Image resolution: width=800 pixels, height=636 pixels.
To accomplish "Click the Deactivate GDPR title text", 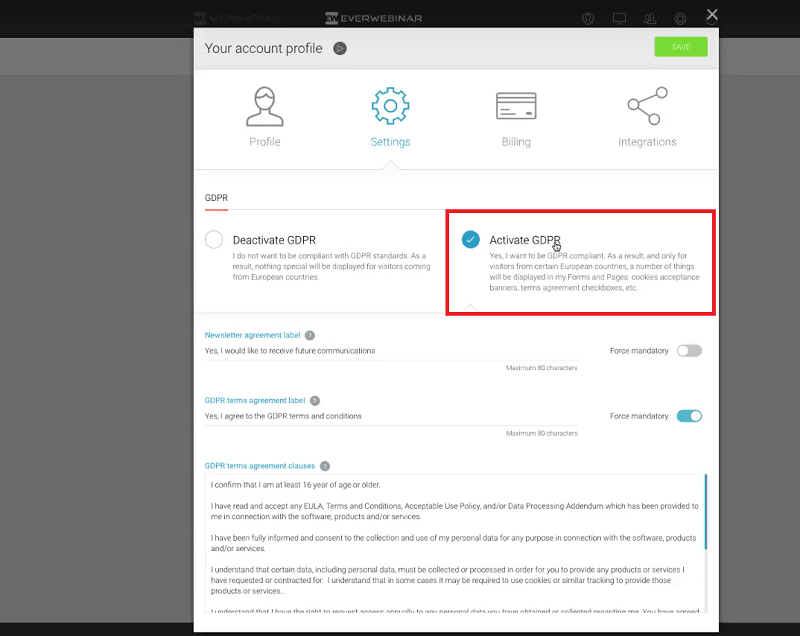I will pyautogui.click(x=274, y=240).
